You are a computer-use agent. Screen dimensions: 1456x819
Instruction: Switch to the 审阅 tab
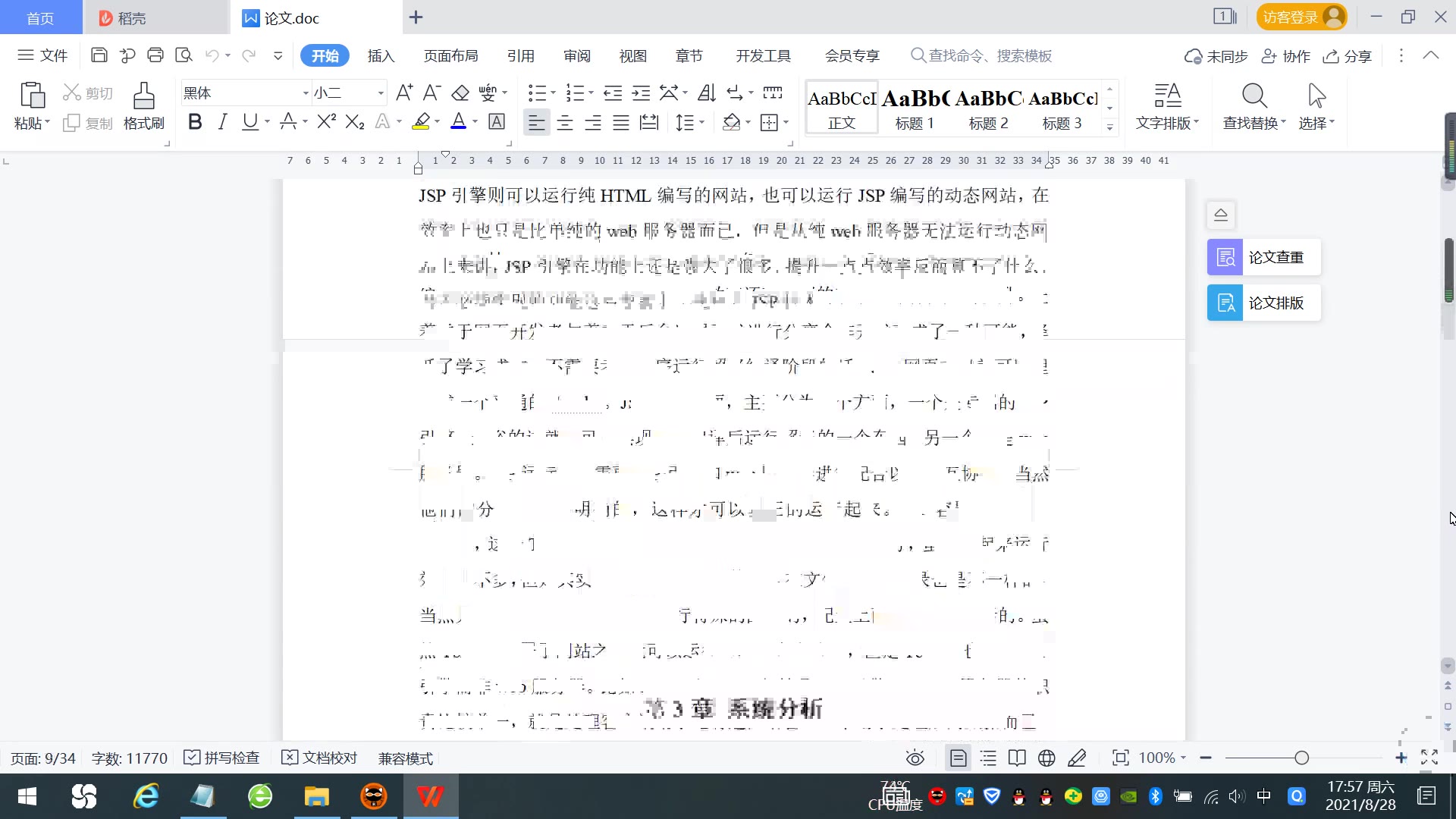[576, 55]
